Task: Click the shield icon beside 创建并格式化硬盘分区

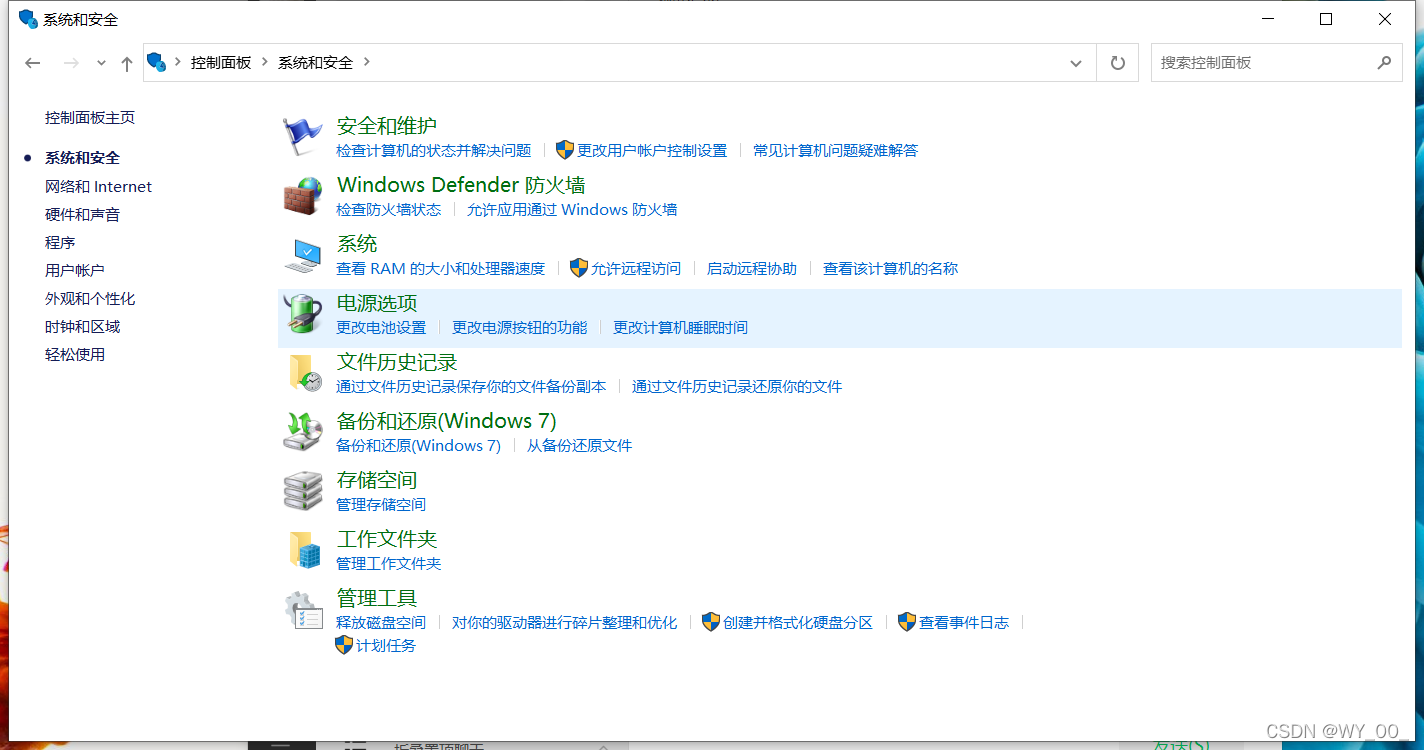Action: pos(711,622)
